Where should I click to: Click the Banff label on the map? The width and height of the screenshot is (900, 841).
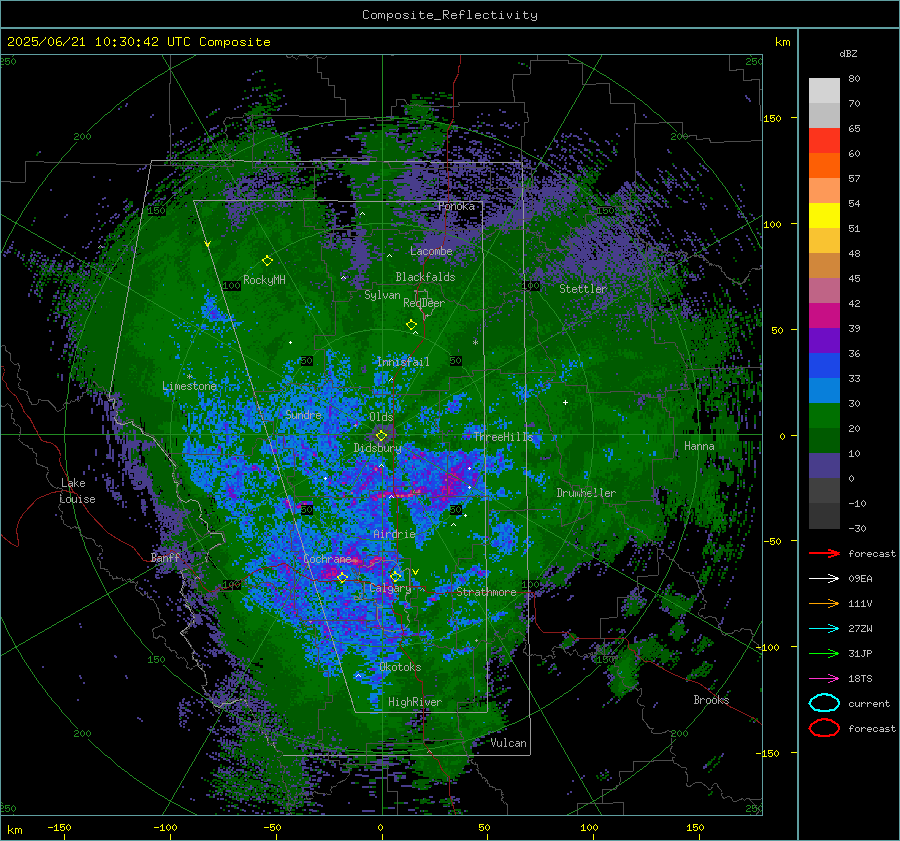tap(165, 557)
